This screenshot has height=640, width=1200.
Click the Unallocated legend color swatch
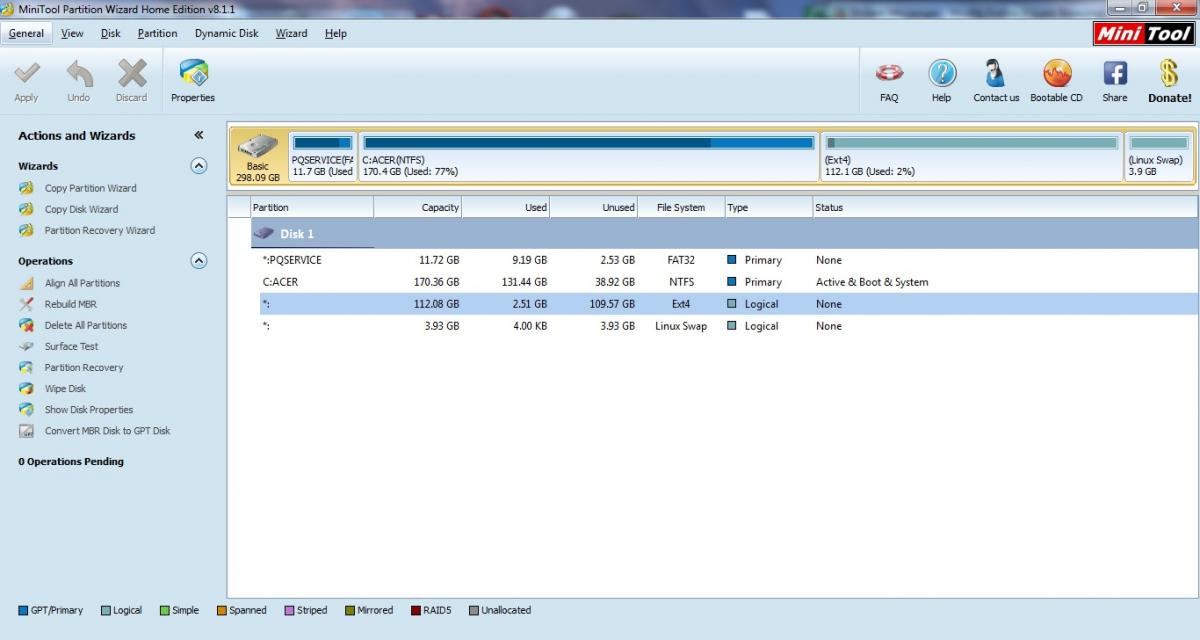(474, 610)
